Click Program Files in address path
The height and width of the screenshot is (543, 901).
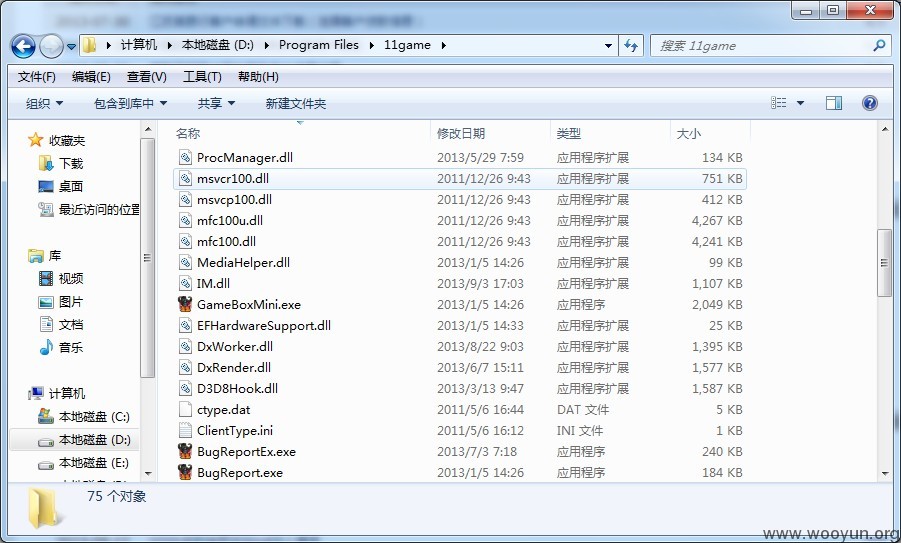[x=319, y=45]
